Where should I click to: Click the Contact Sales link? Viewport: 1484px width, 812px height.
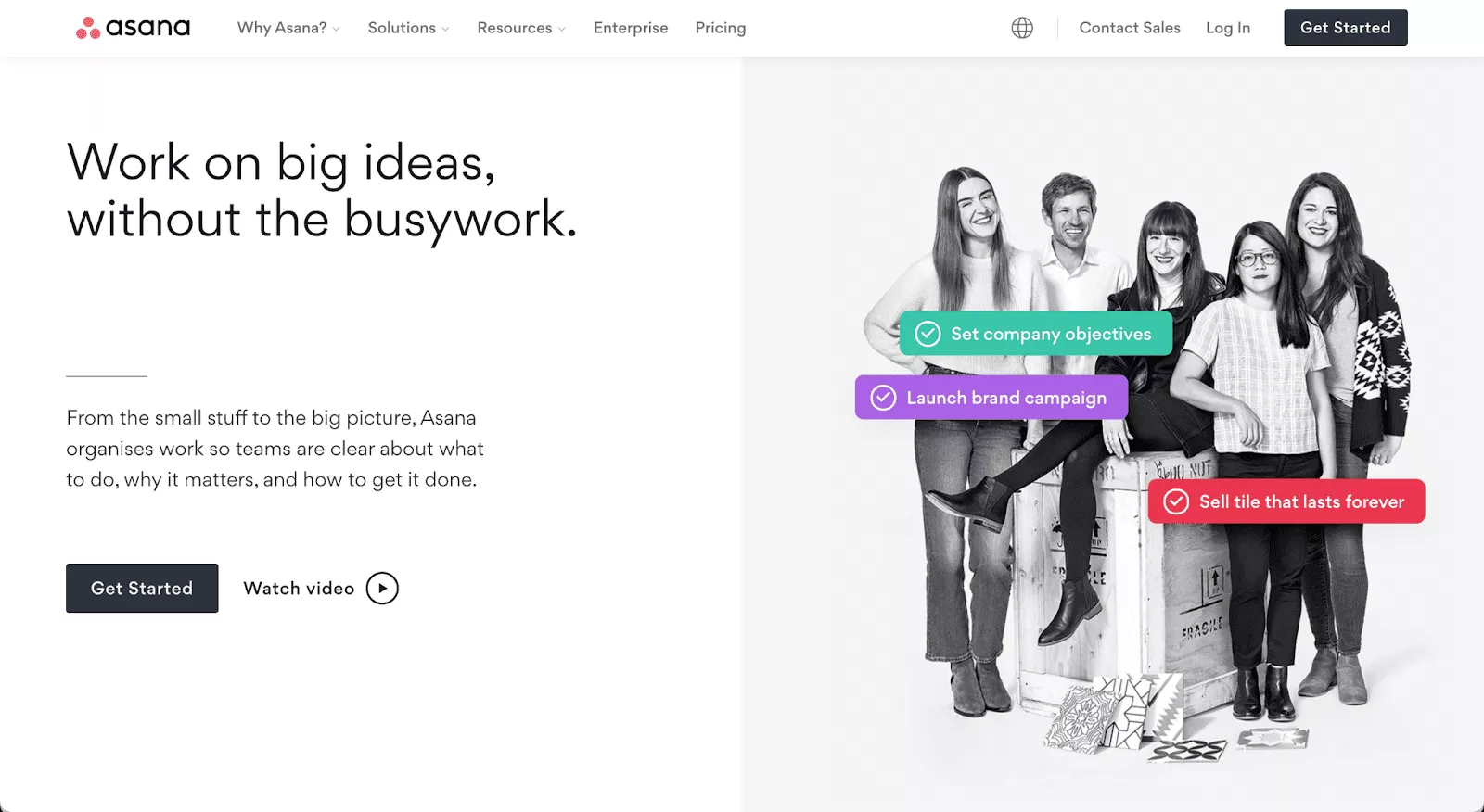point(1130,28)
